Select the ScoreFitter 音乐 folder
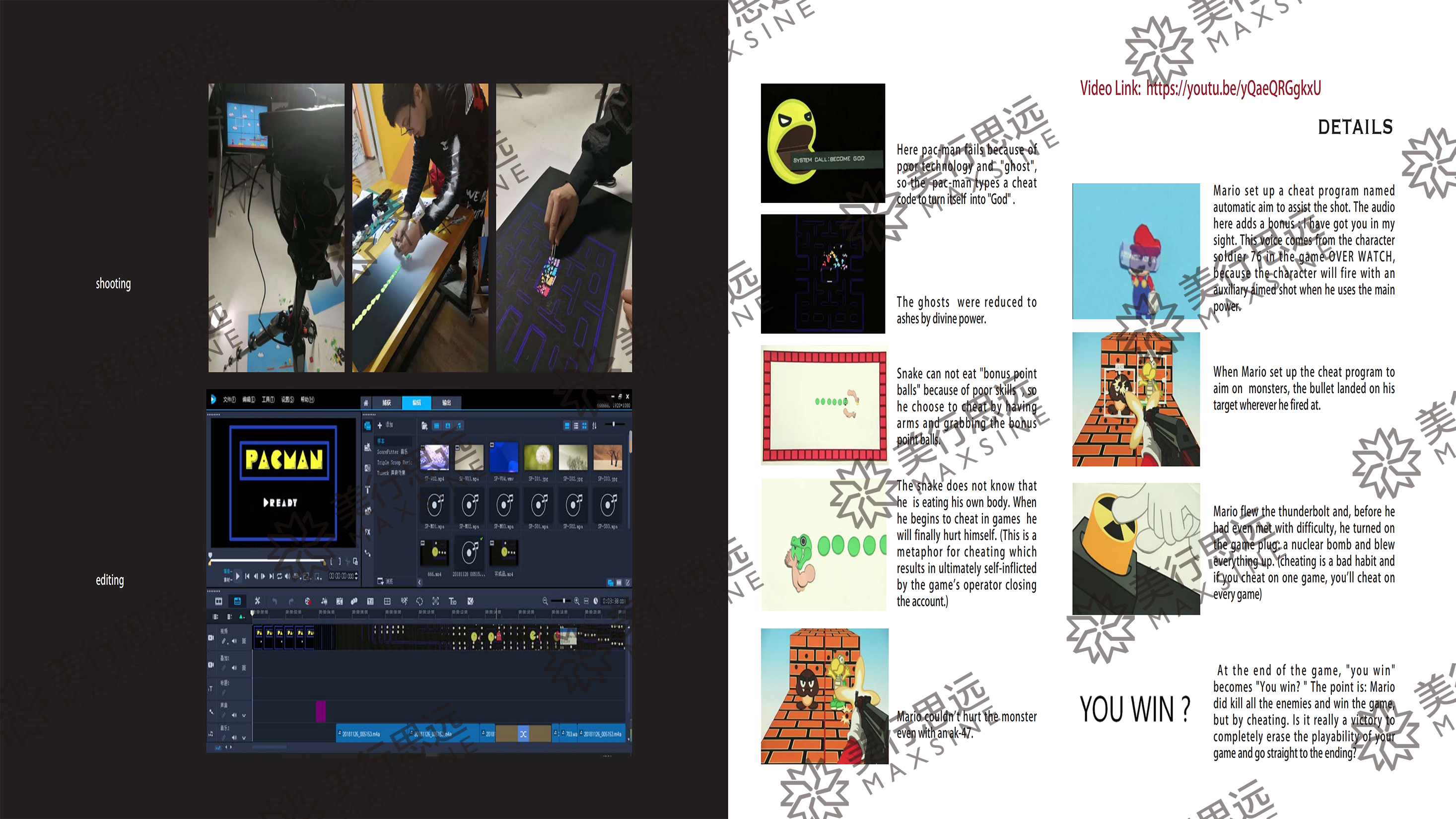Viewport: 1456px width, 819px height. coord(392,452)
